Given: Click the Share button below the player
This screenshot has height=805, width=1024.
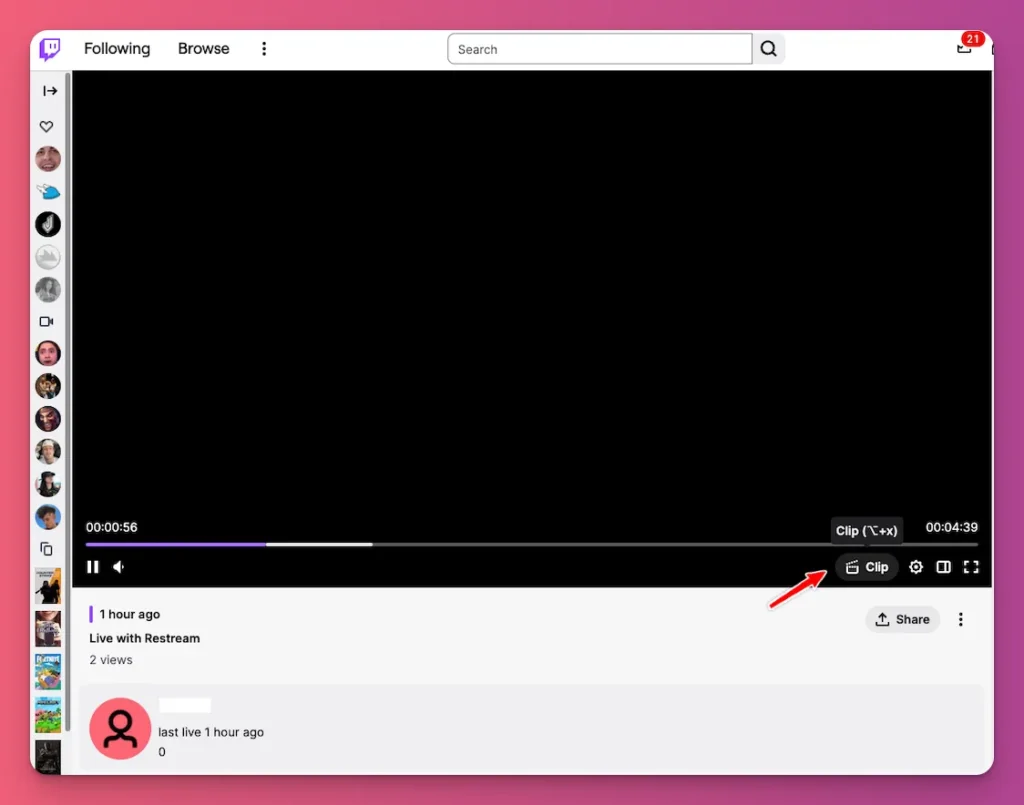Looking at the screenshot, I should 901,619.
